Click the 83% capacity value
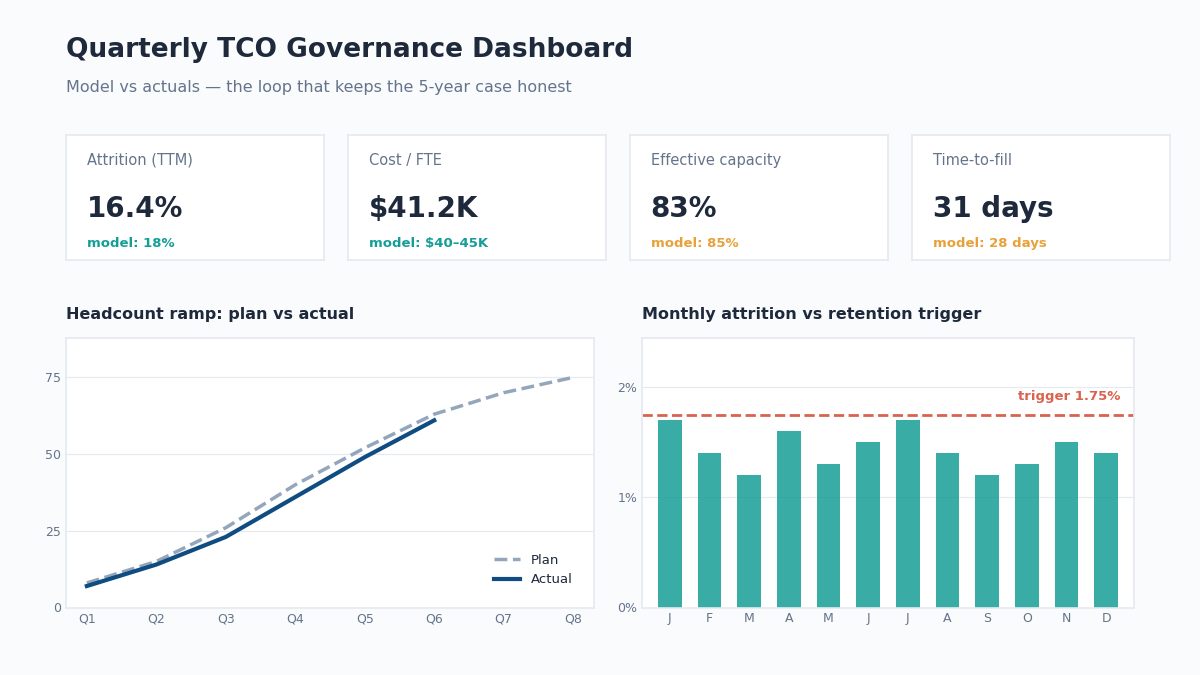The image size is (1200, 675). pos(683,208)
